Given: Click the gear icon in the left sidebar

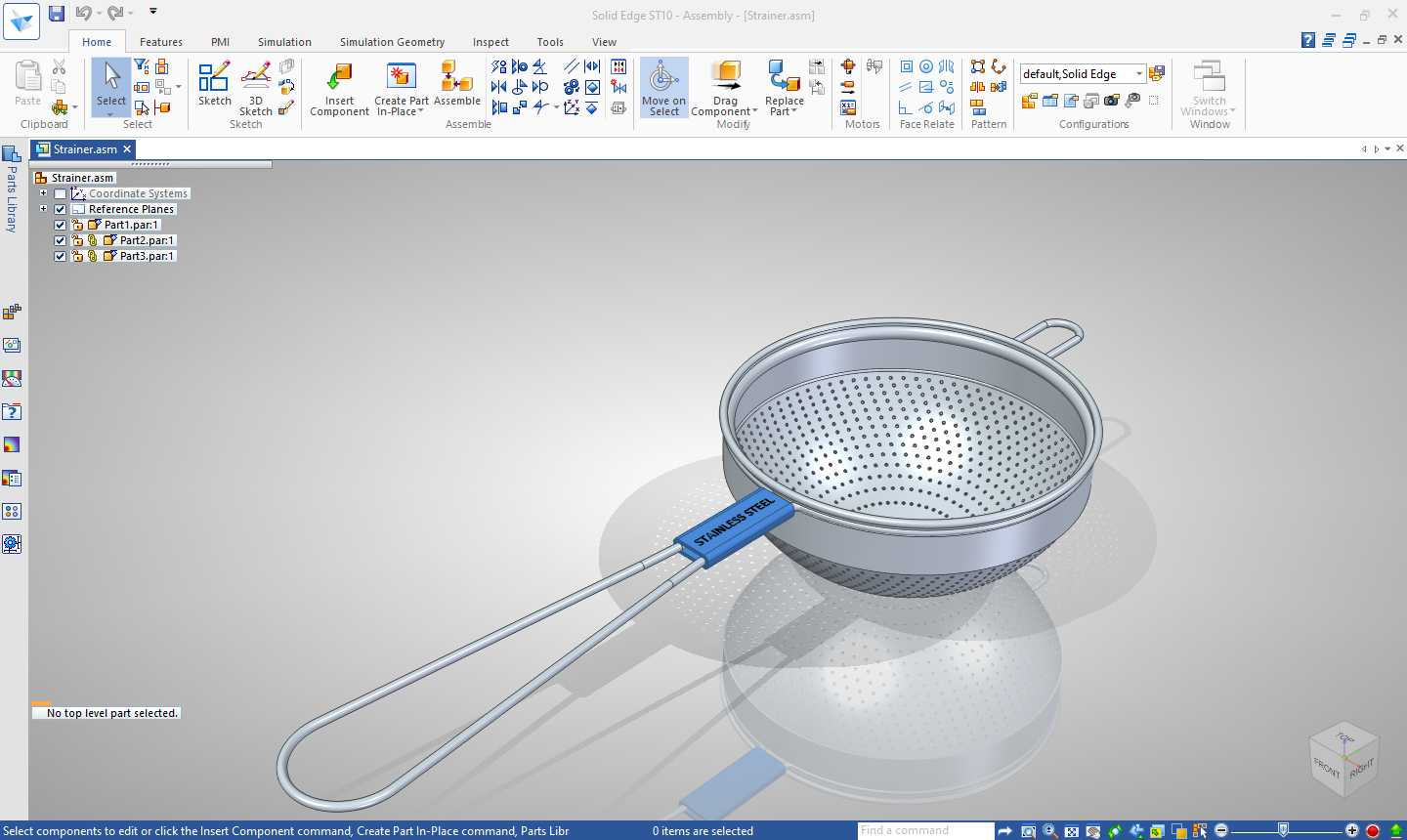Looking at the screenshot, I should coord(12,544).
